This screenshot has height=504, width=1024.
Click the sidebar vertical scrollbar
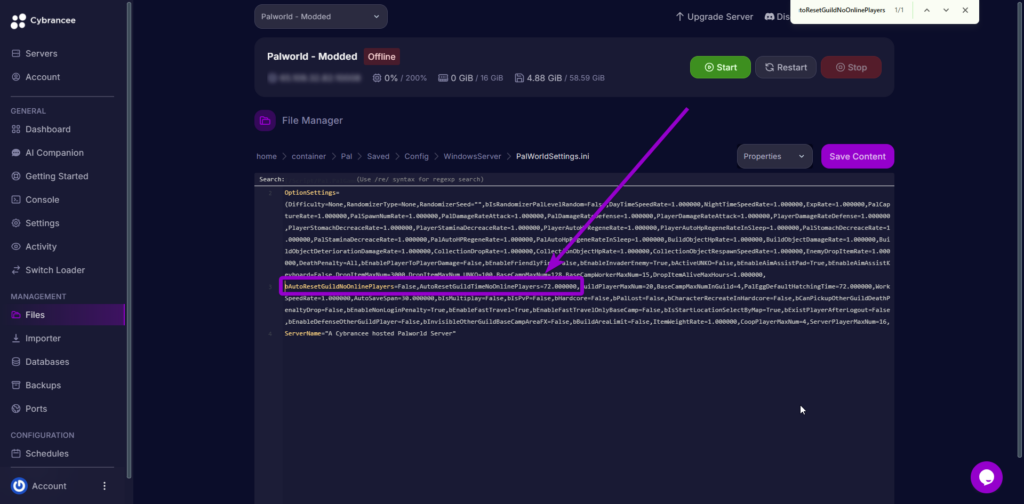[129, 239]
